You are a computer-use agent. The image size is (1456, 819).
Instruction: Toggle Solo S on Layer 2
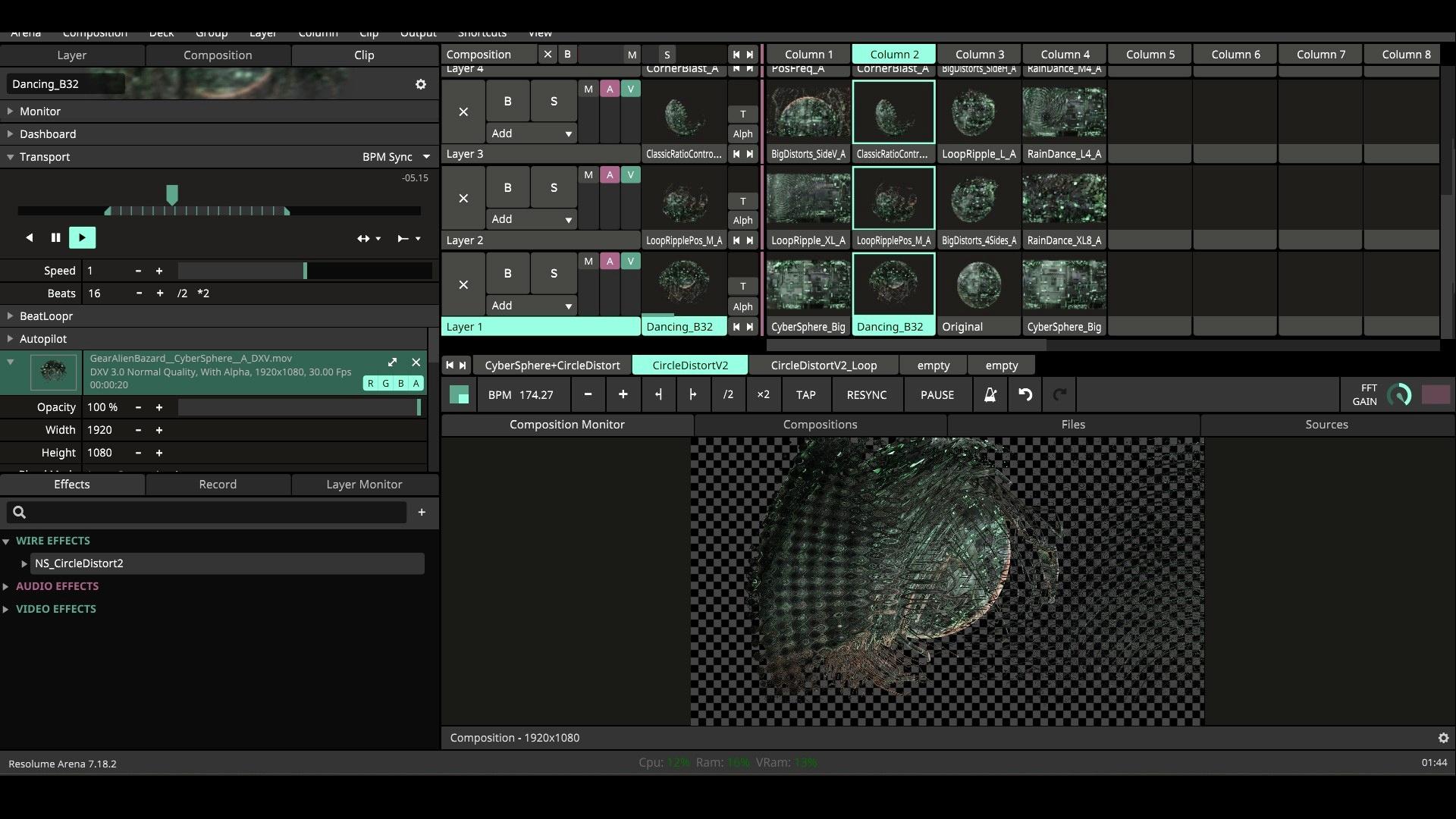point(554,187)
